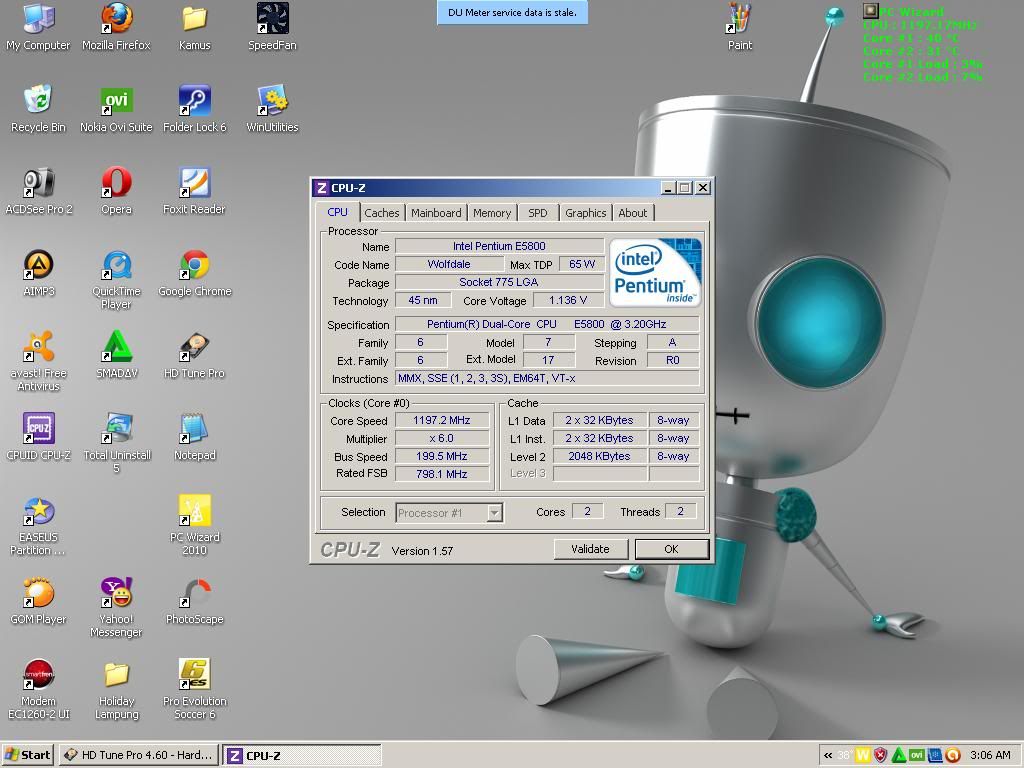1024x768 pixels.
Task: Select the Paint desktop shortcut
Action: coord(740,27)
